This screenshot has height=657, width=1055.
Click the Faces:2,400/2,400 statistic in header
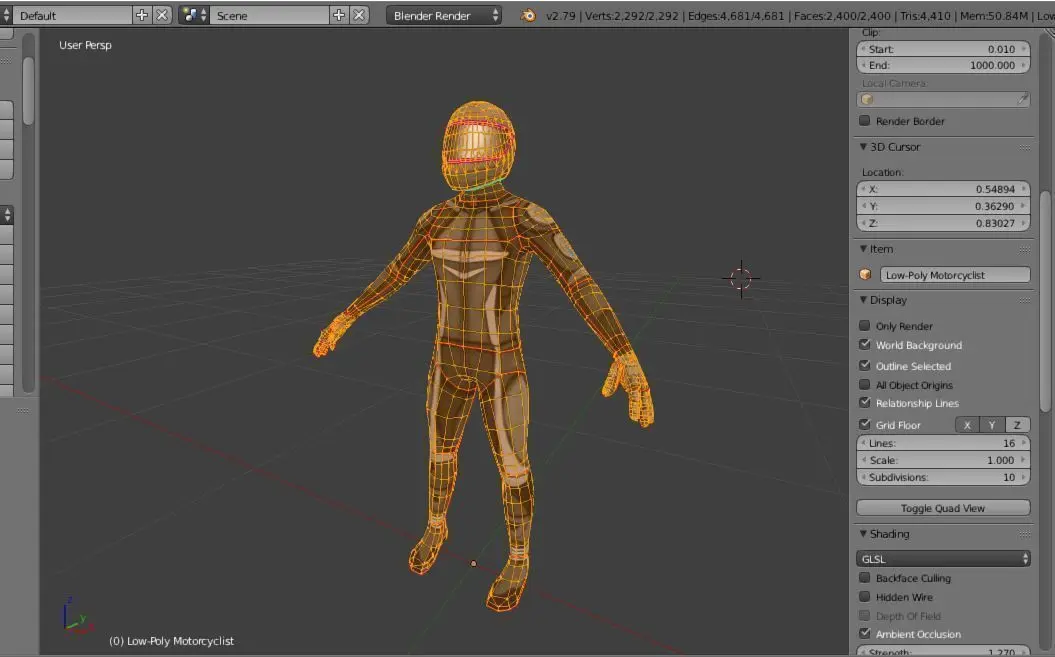point(842,15)
